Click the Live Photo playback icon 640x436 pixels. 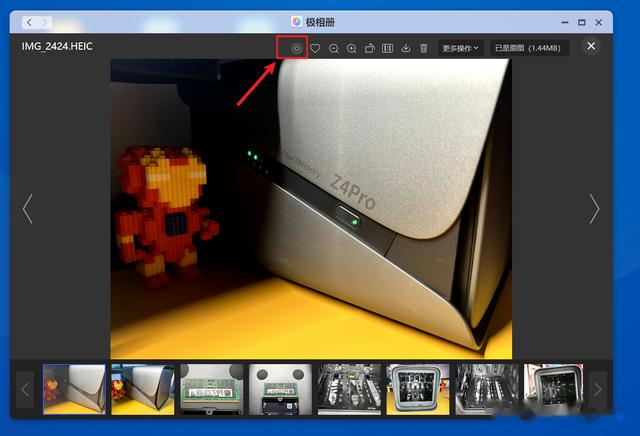tap(297, 48)
